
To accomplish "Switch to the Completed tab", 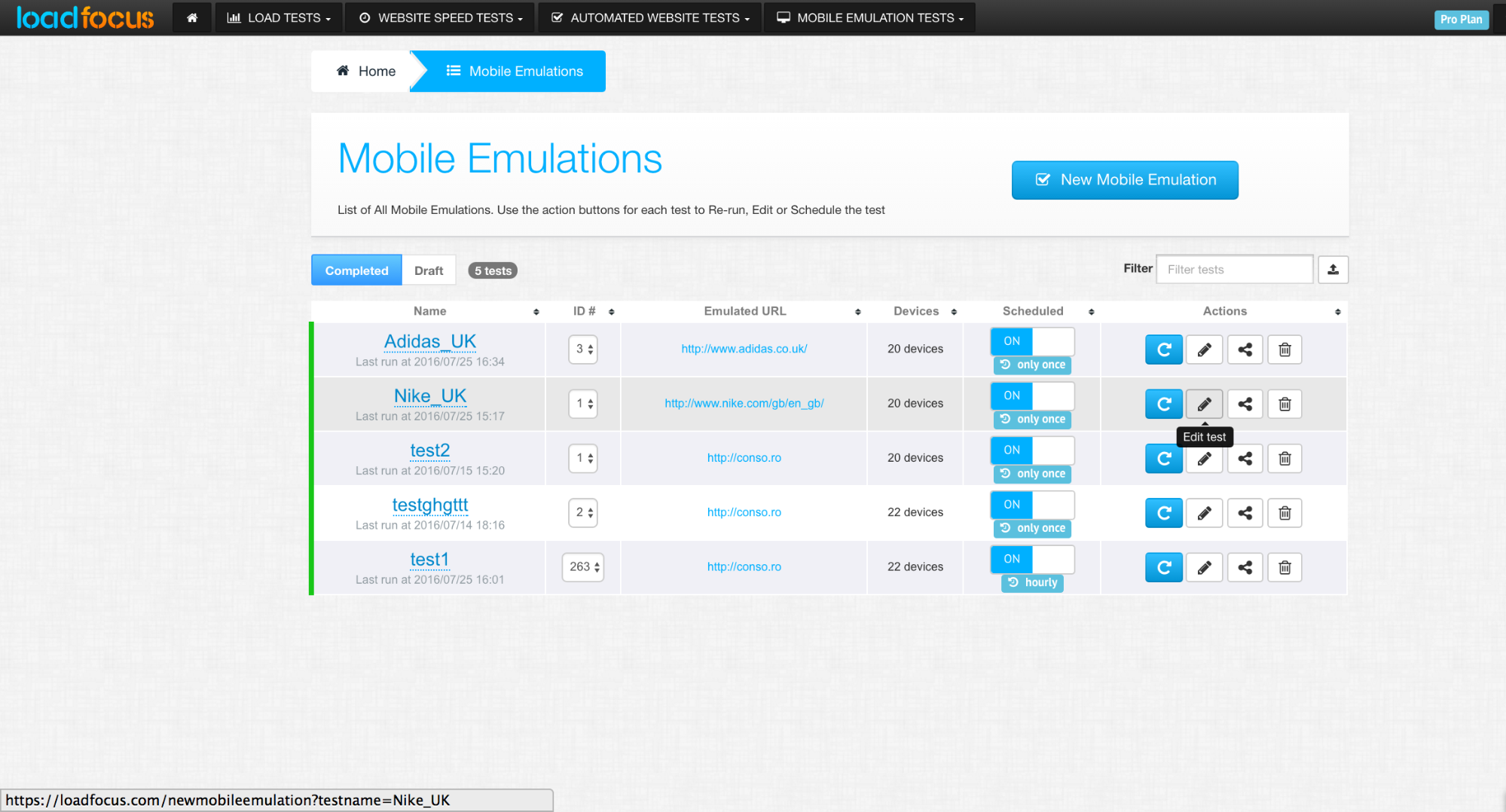I will [x=356, y=270].
